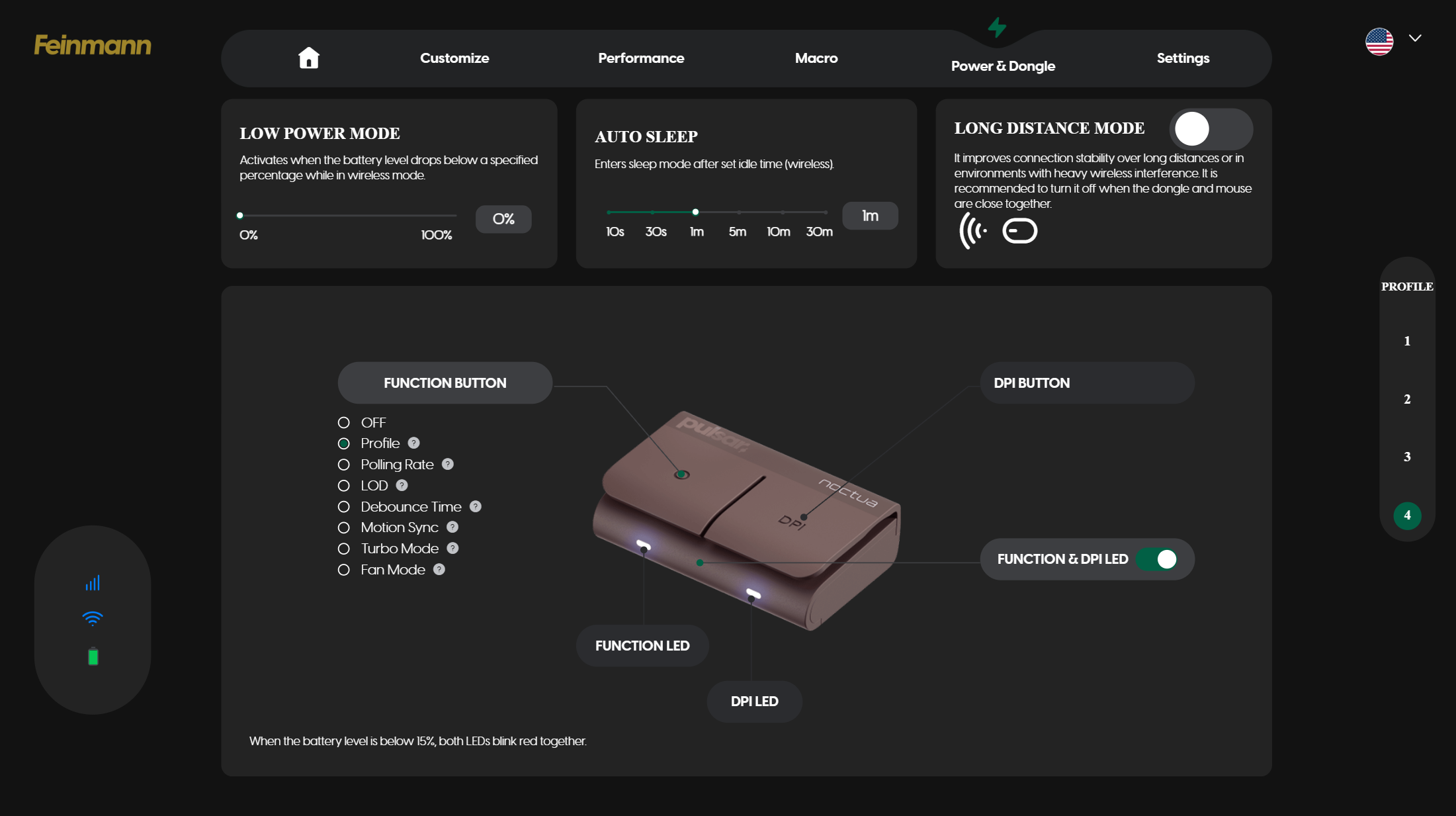Select the Polling Rate radio button
The width and height of the screenshot is (1456, 816).
(343, 465)
